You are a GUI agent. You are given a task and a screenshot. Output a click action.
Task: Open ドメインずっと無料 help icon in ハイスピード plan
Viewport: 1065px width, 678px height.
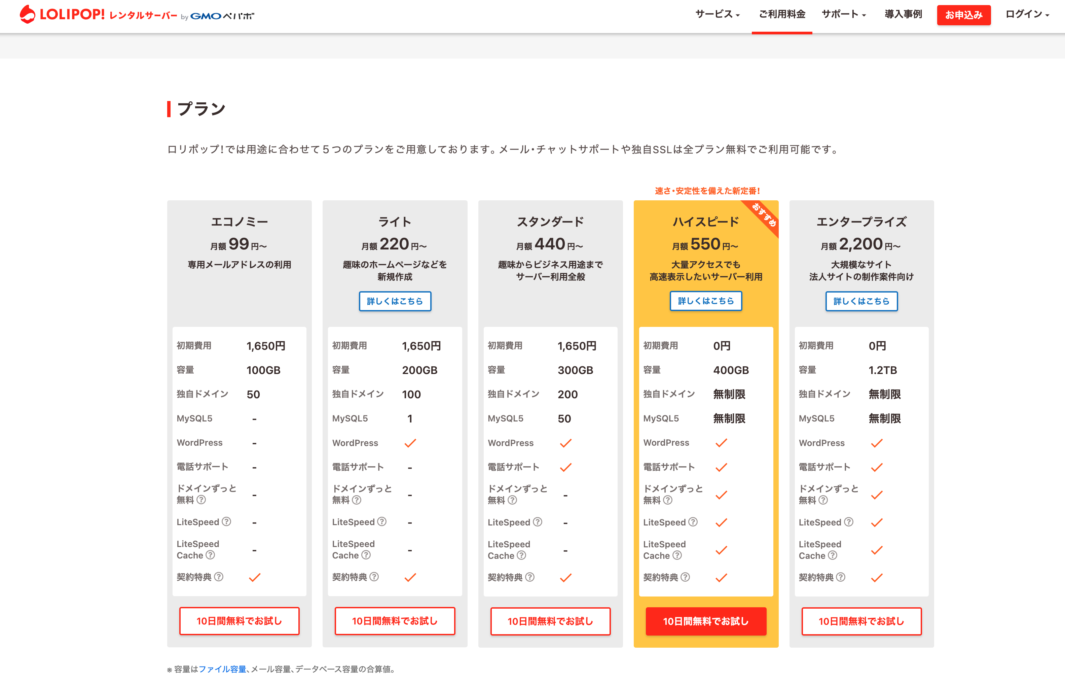click(x=667, y=500)
